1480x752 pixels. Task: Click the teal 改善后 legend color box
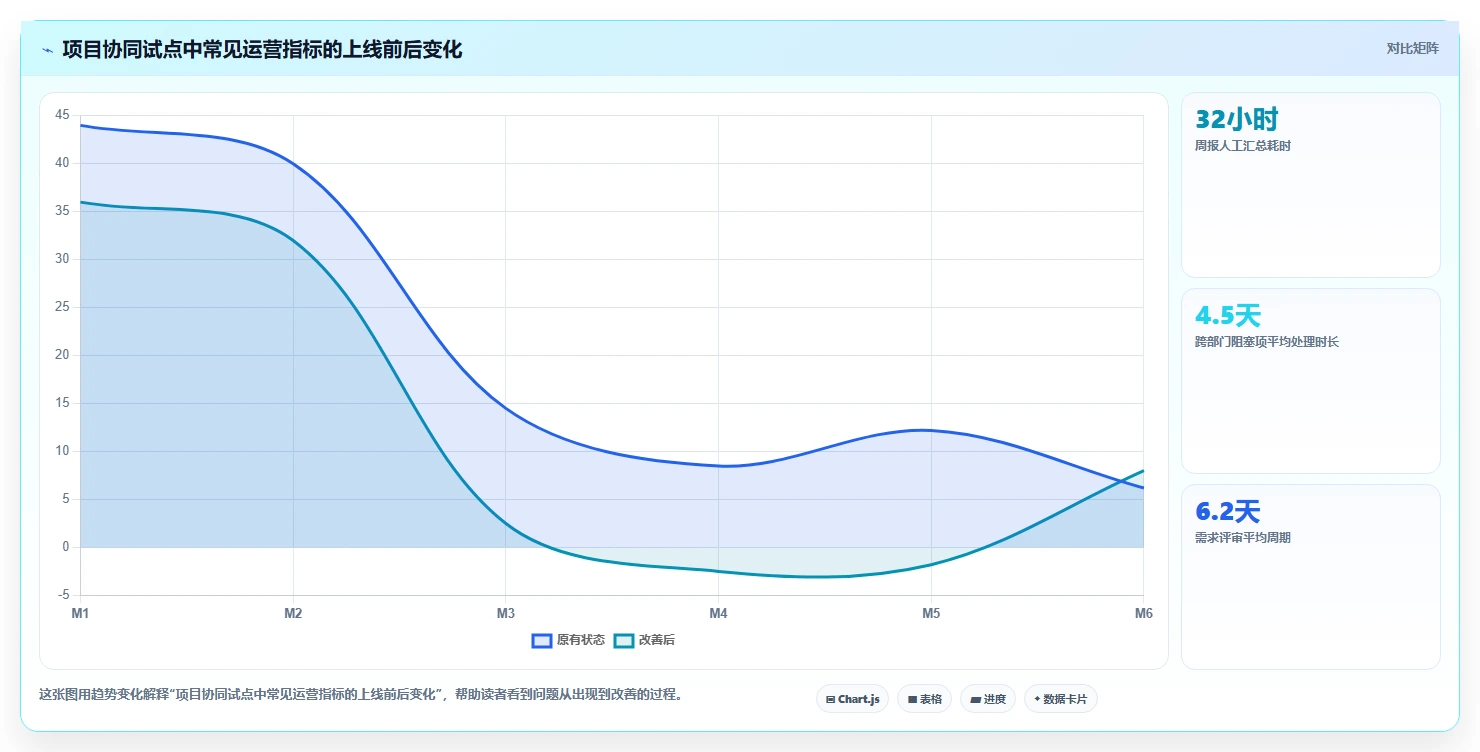click(624, 640)
